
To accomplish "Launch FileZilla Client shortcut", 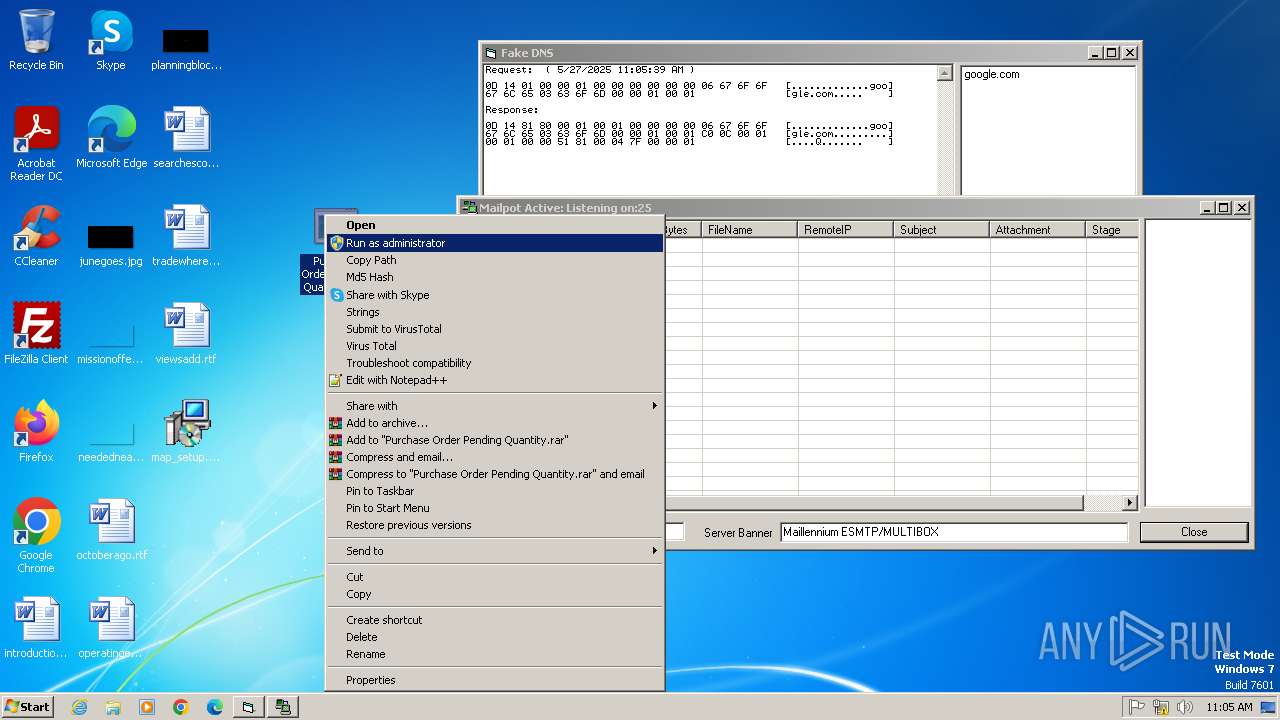I will point(36,333).
